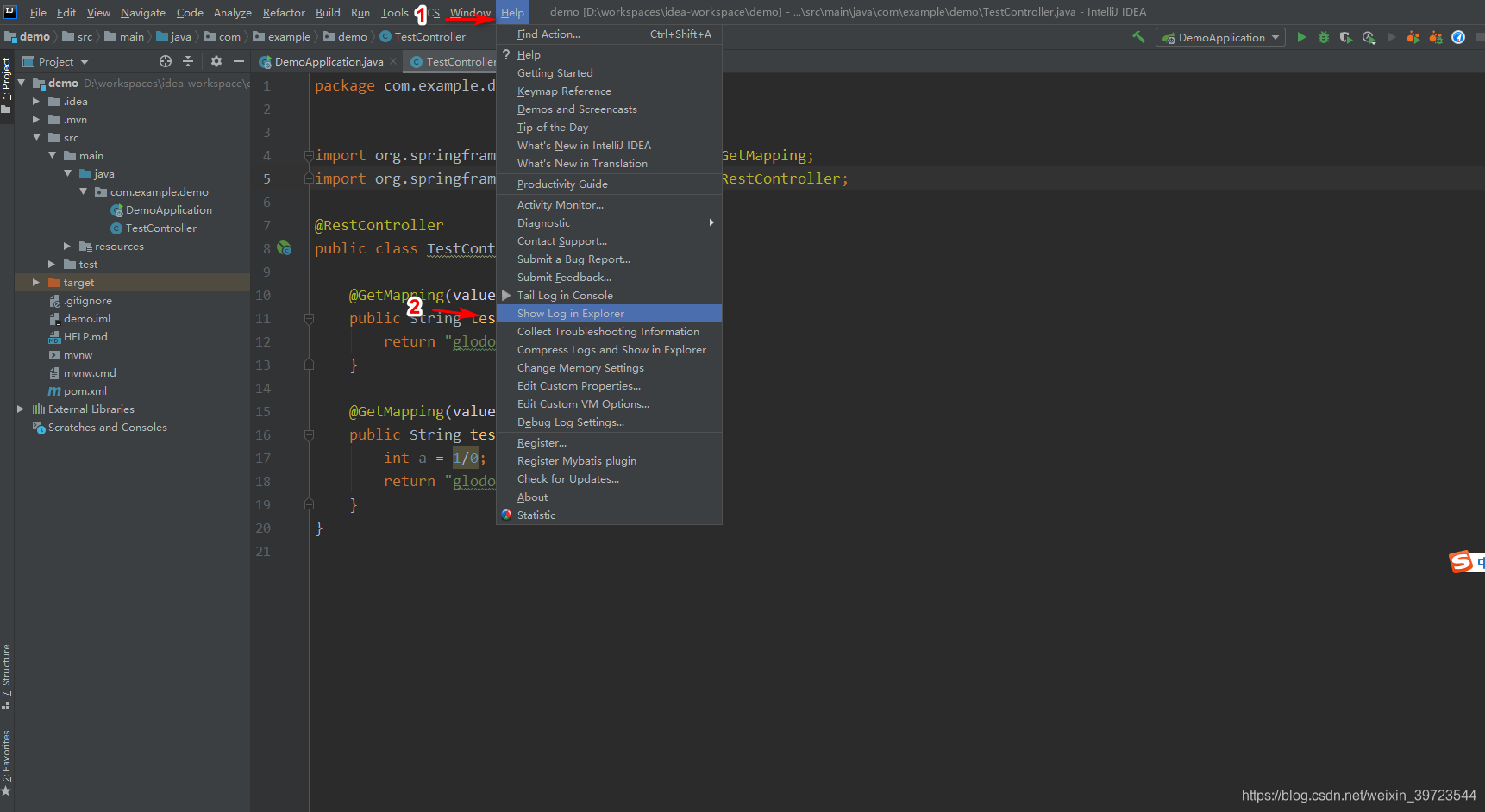Collapse the com.example.demo package node

[83, 191]
